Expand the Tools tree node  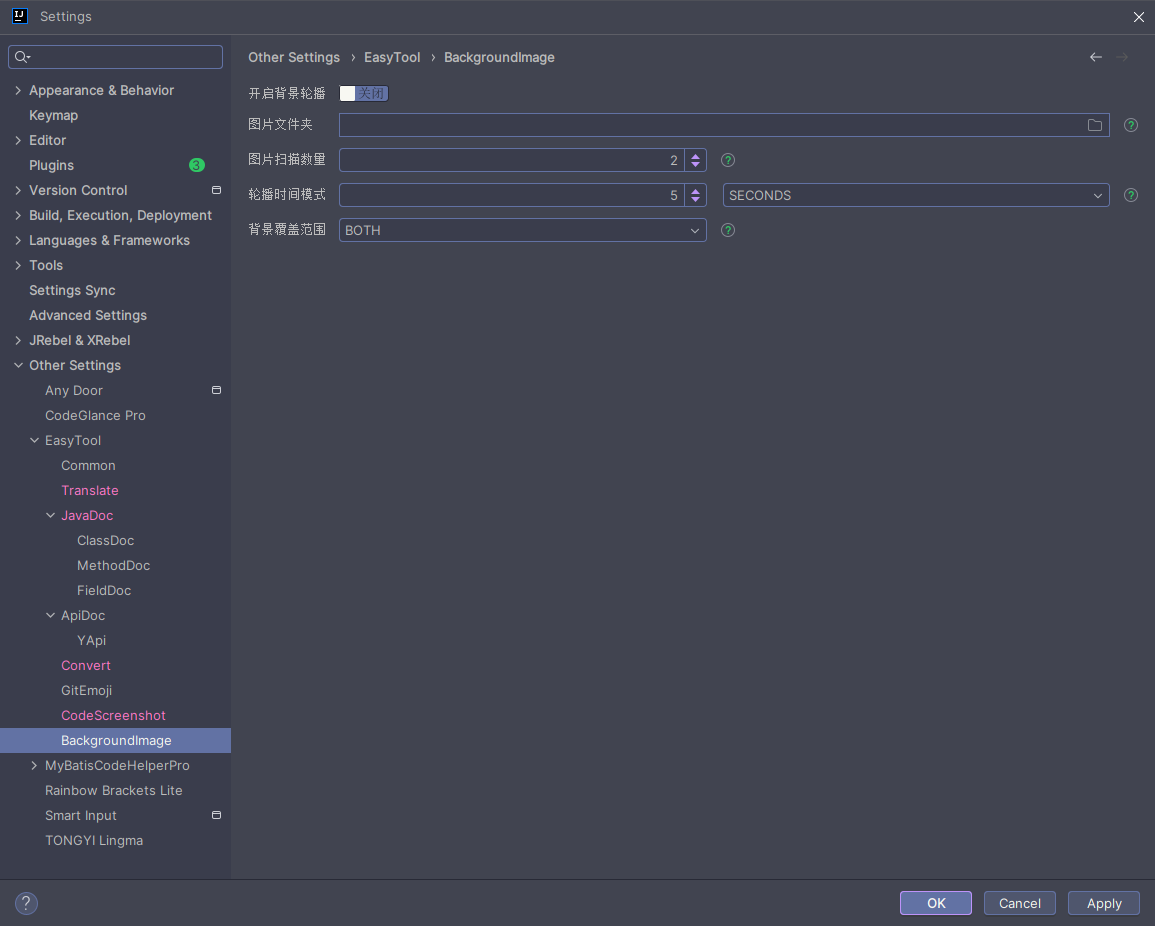click(x=18, y=265)
